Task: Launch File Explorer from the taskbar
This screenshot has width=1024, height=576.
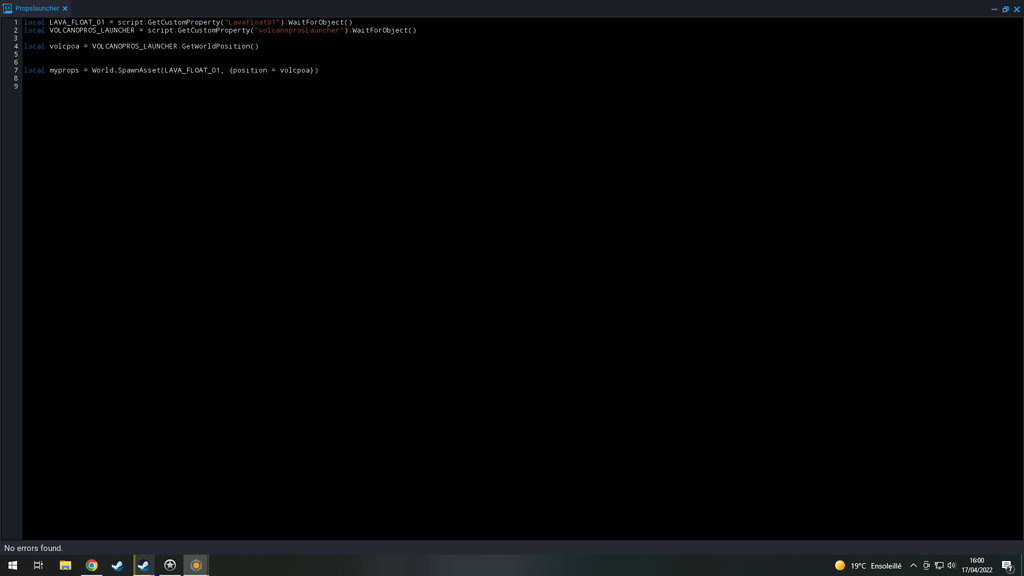Action: click(65, 565)
